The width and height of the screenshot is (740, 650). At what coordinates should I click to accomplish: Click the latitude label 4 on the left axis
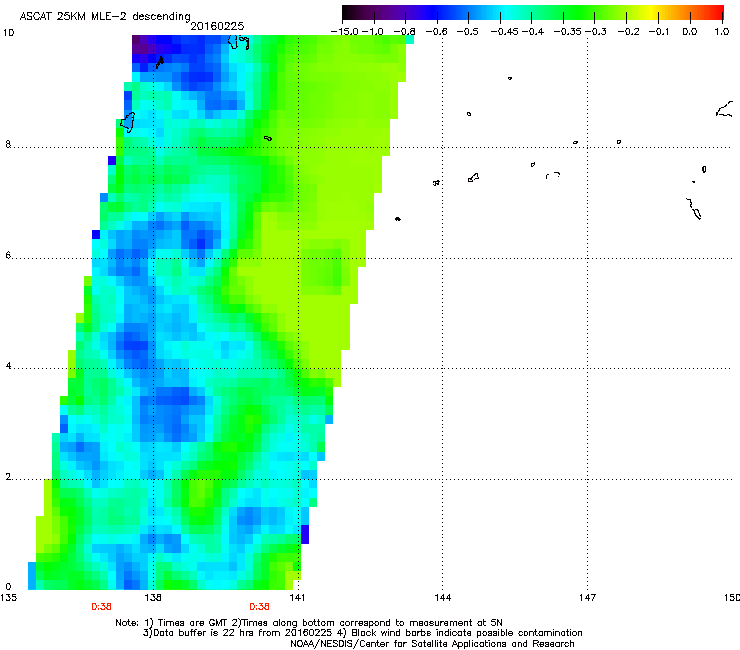tap(8, 366)
